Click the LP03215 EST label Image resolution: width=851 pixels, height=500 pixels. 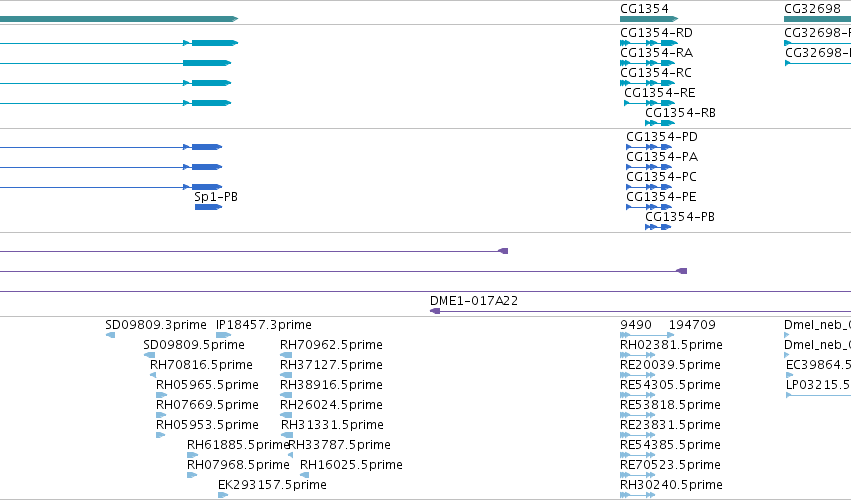tap(818, 385)
